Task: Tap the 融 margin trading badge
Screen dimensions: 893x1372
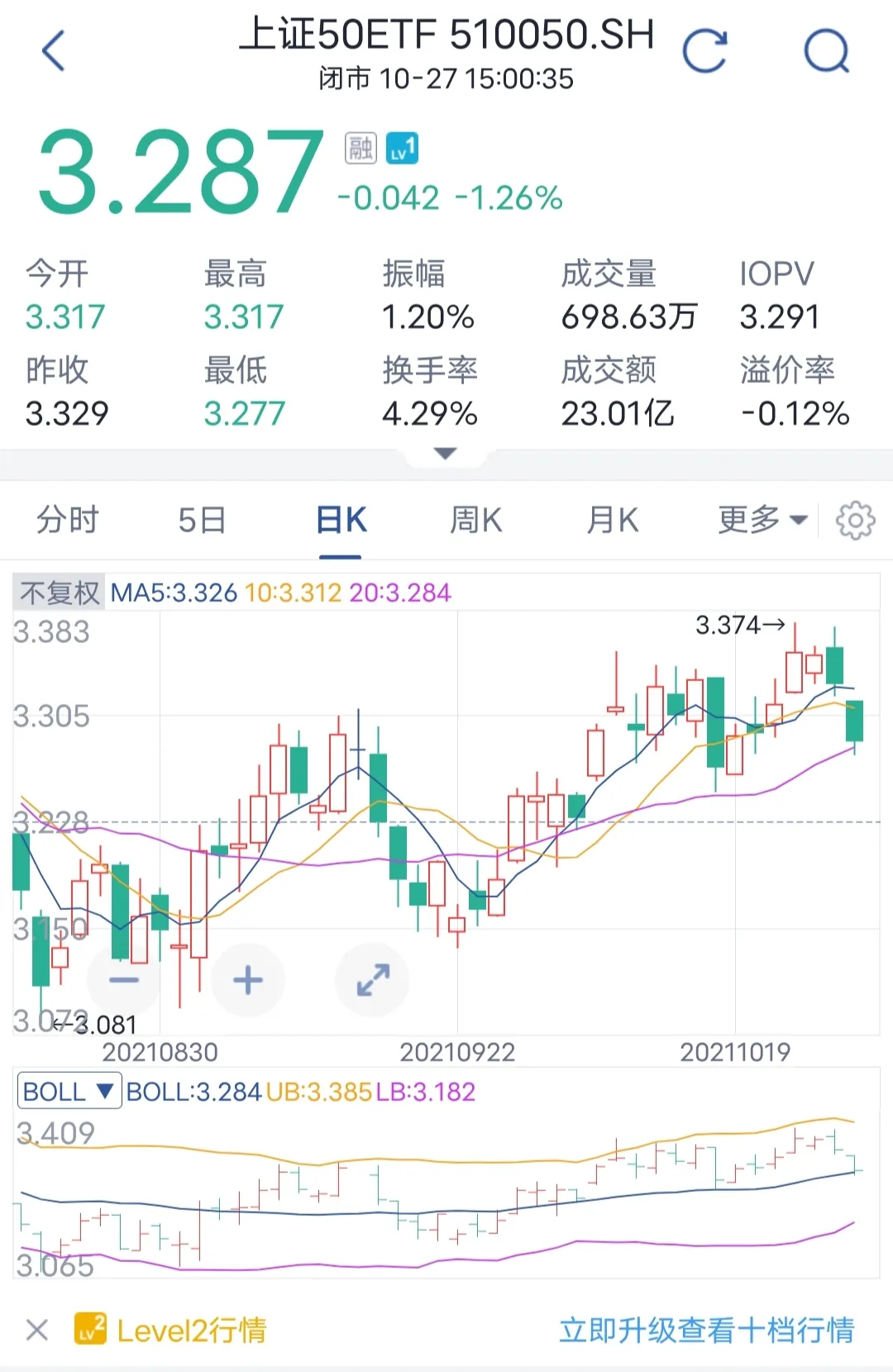Action: (361, 149)
